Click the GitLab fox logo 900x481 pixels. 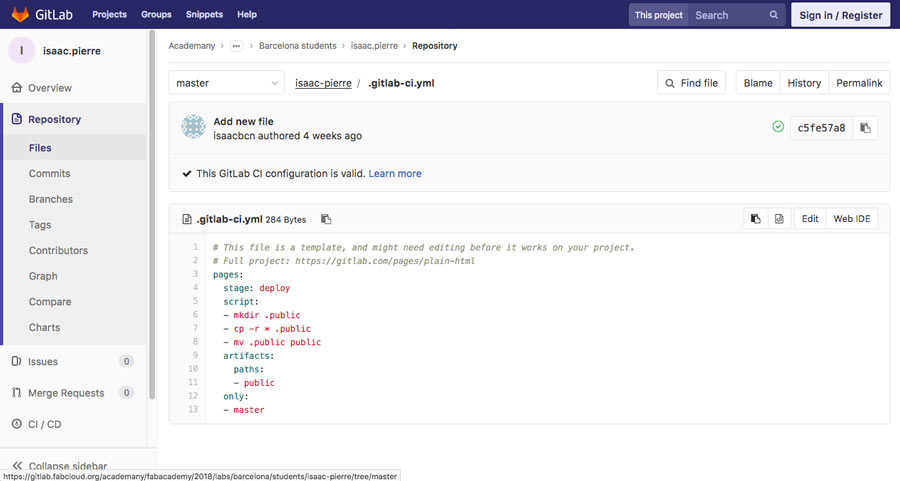[20, 15]
